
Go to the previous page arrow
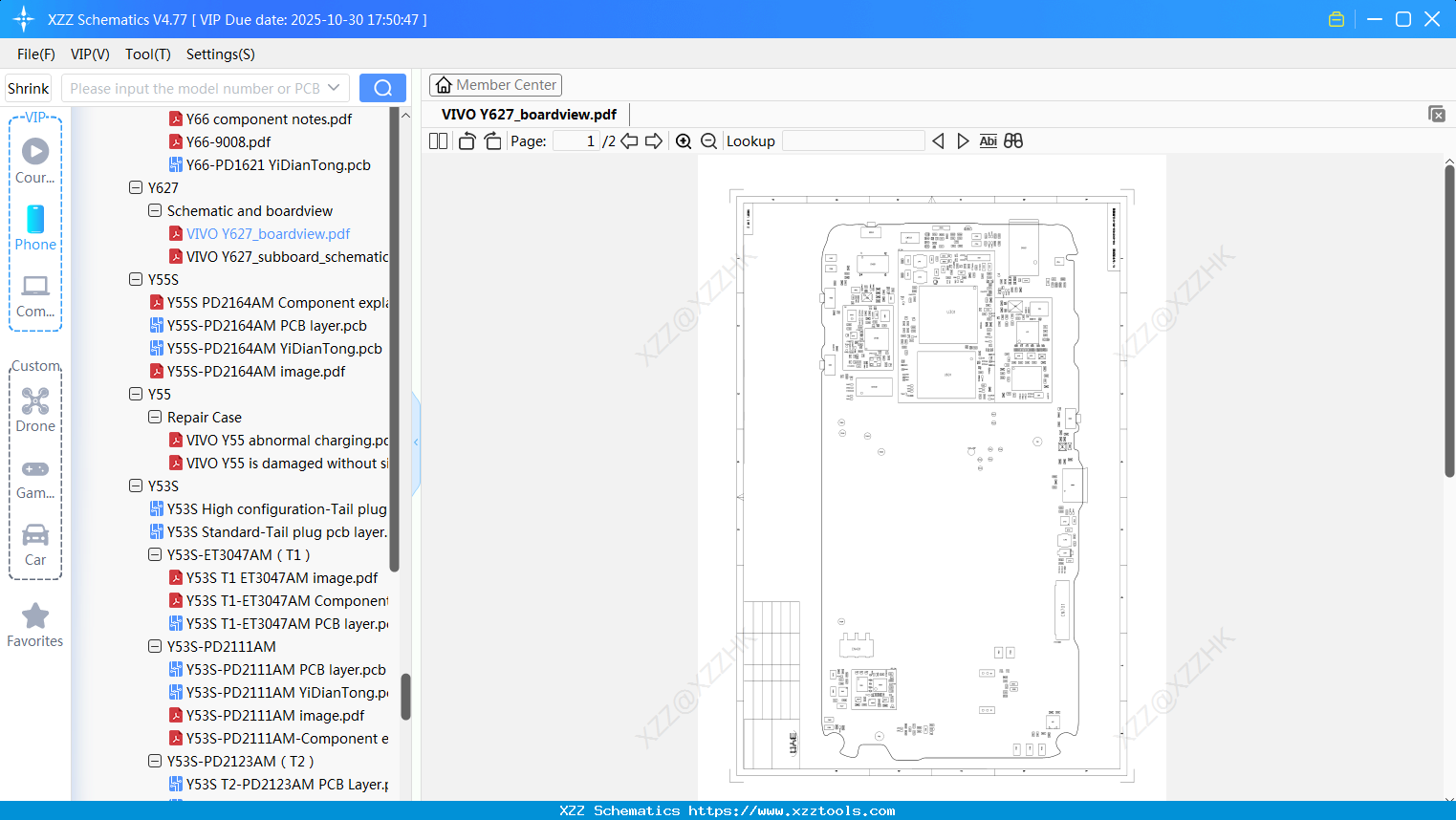629,141
